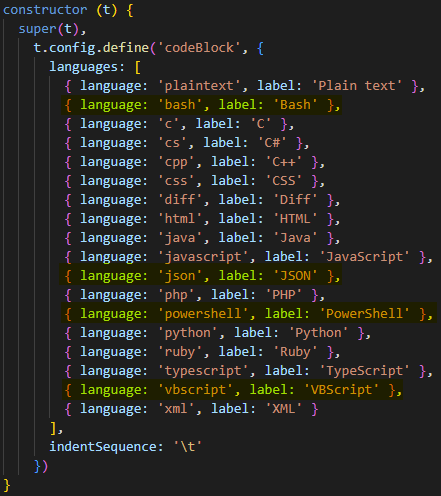Screen dimensions: 441x496
Task: Click the 'JavaScript' label string
Action: click(365, 257)
